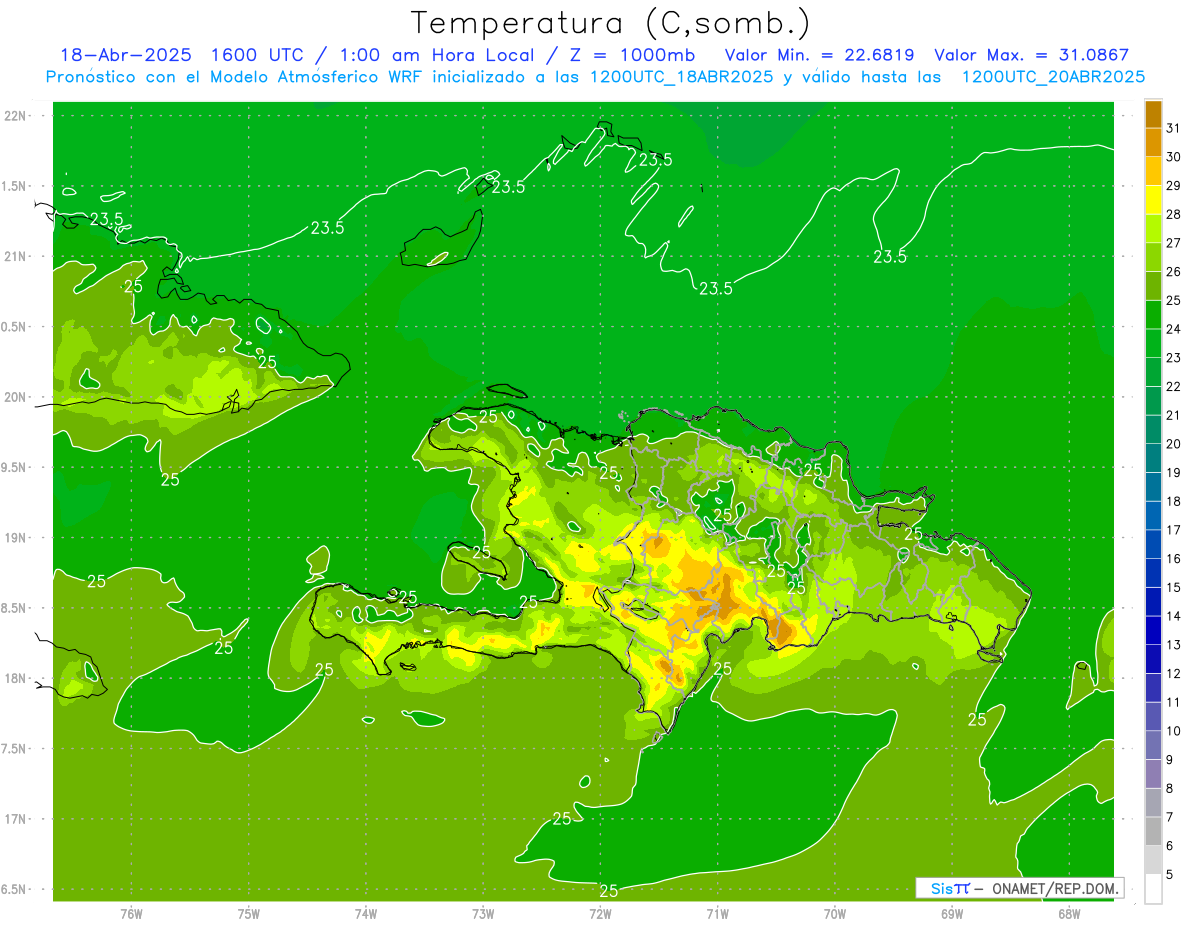Click the "Valor Min. = 22.6819" value
This screenshot has height=927, width=1200.
coord(819,55)
